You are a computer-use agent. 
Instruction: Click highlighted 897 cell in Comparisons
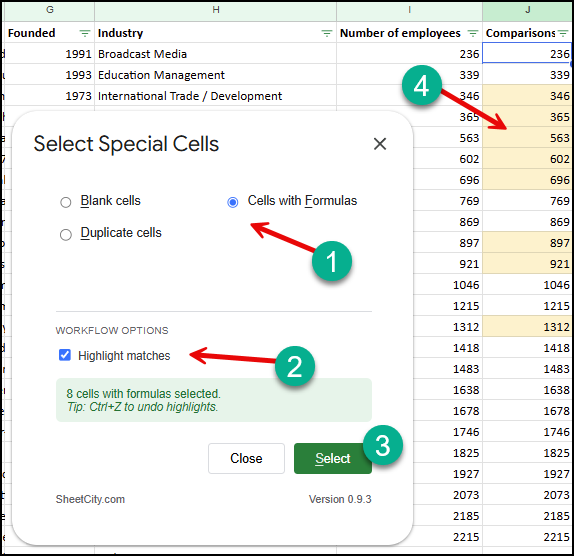point(527,243)
